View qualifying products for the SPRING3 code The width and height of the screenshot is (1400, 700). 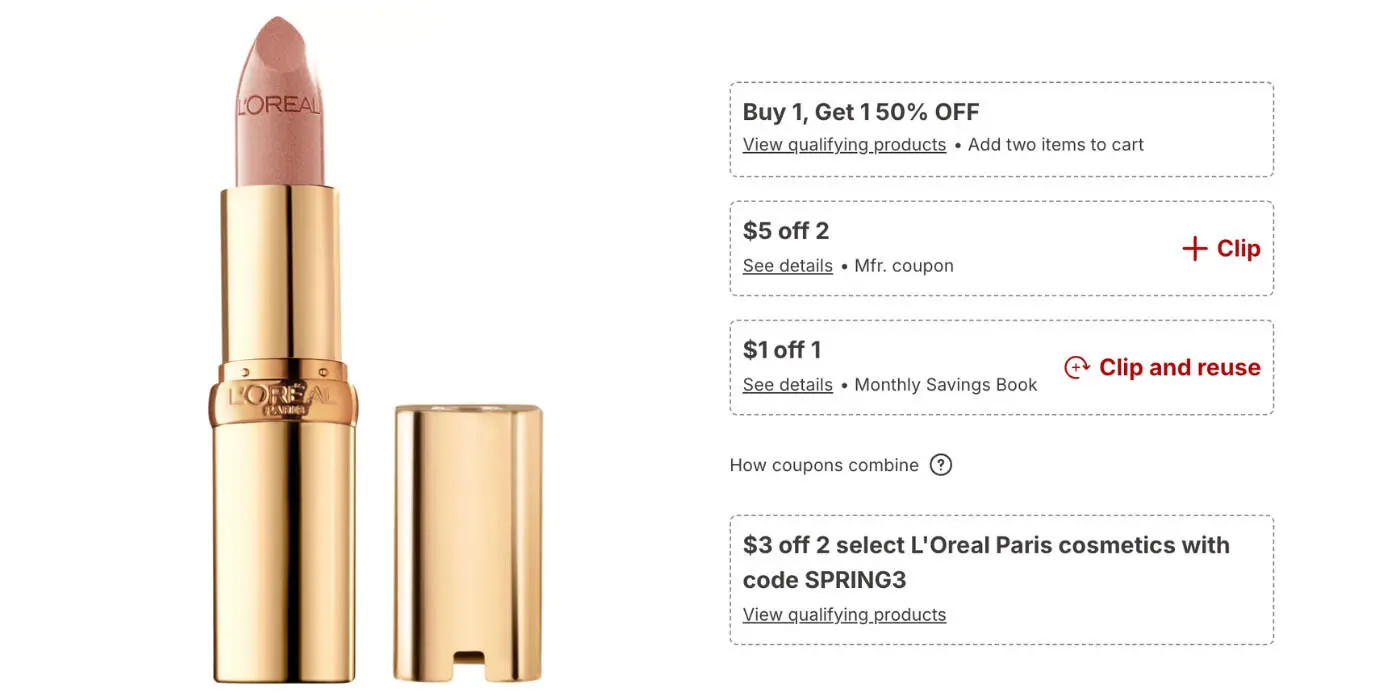(844, 615)
